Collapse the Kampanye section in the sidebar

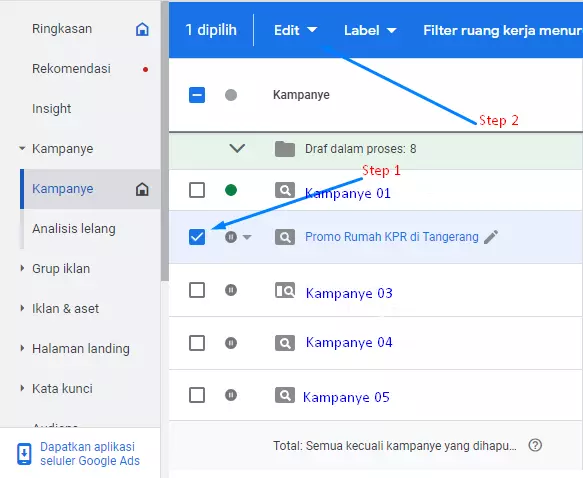[22, 149]
